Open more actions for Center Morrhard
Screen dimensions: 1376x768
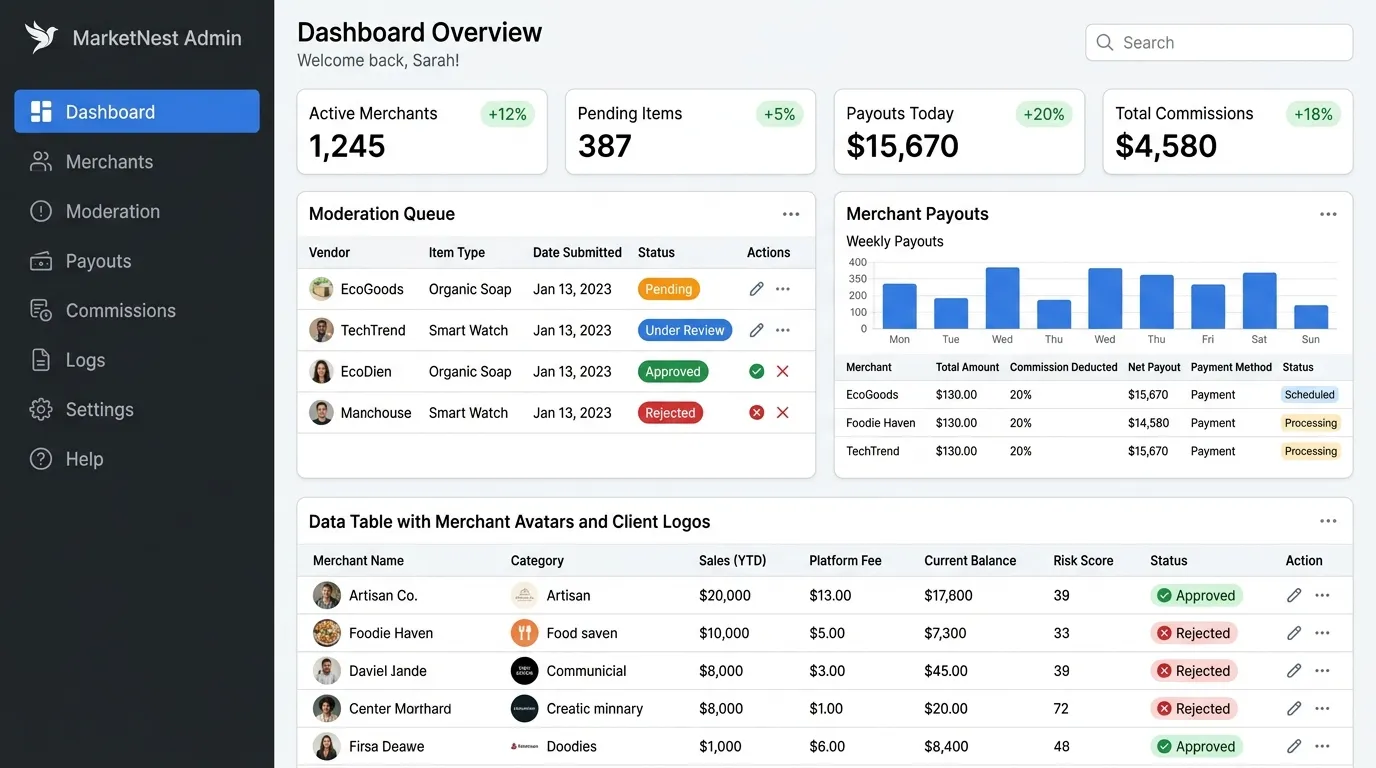(1322, 708)
